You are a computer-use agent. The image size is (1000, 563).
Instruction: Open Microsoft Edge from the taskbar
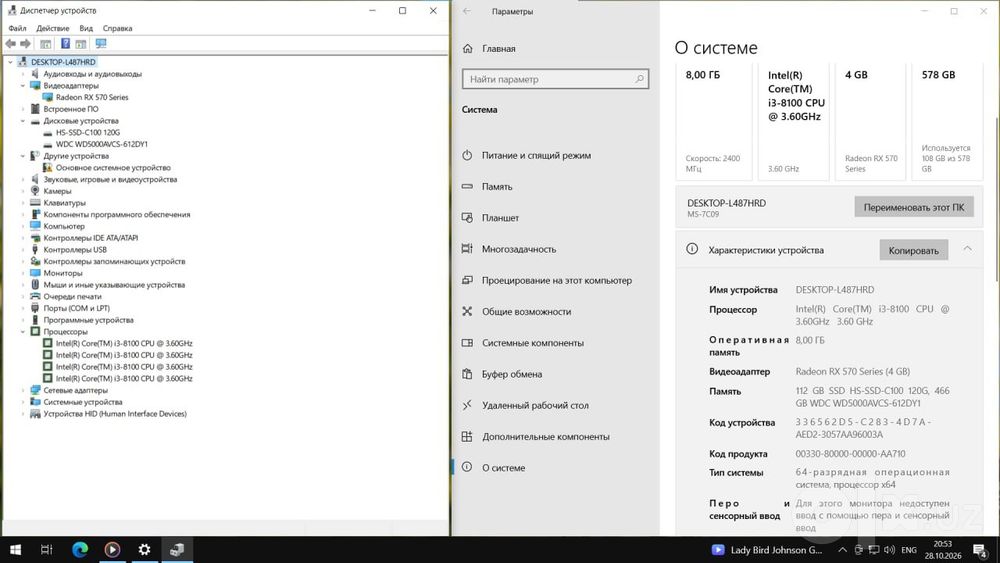point(80,549)
